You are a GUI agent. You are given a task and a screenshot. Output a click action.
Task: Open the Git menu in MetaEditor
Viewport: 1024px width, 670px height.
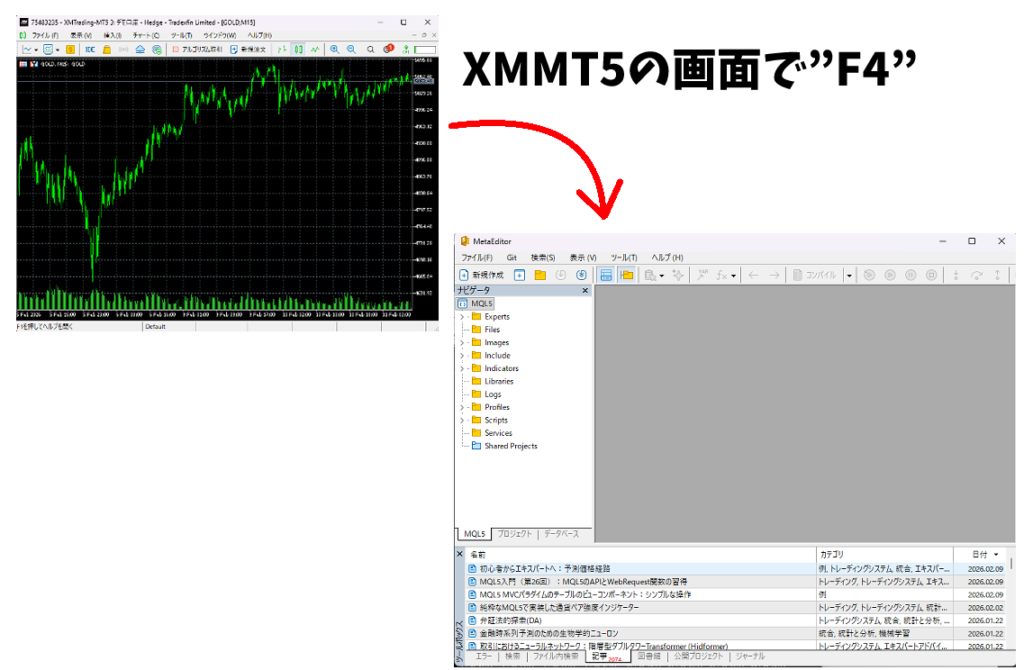click(511, 258)
